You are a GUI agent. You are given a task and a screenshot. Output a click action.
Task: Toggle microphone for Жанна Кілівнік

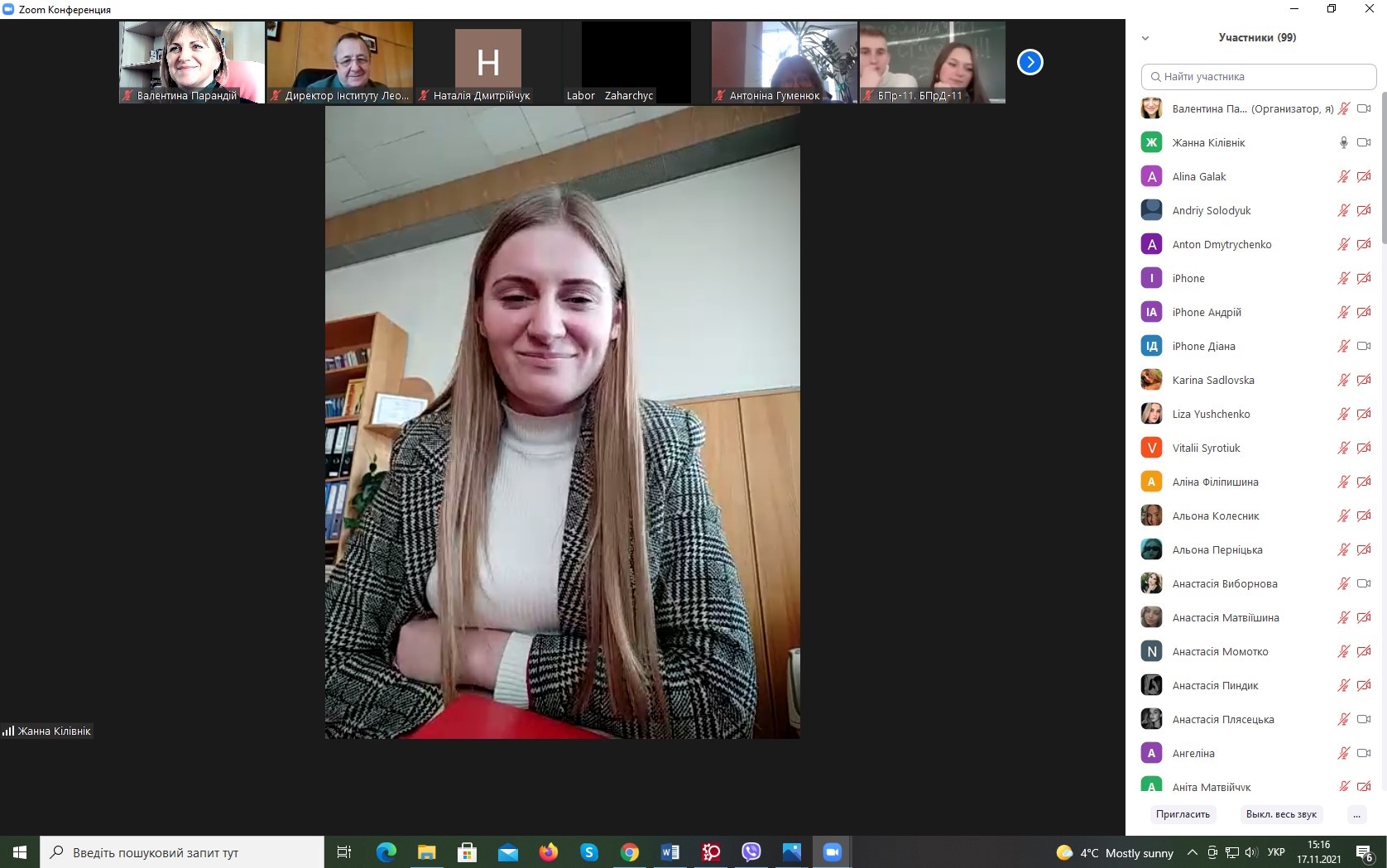tap(1343, 142)
